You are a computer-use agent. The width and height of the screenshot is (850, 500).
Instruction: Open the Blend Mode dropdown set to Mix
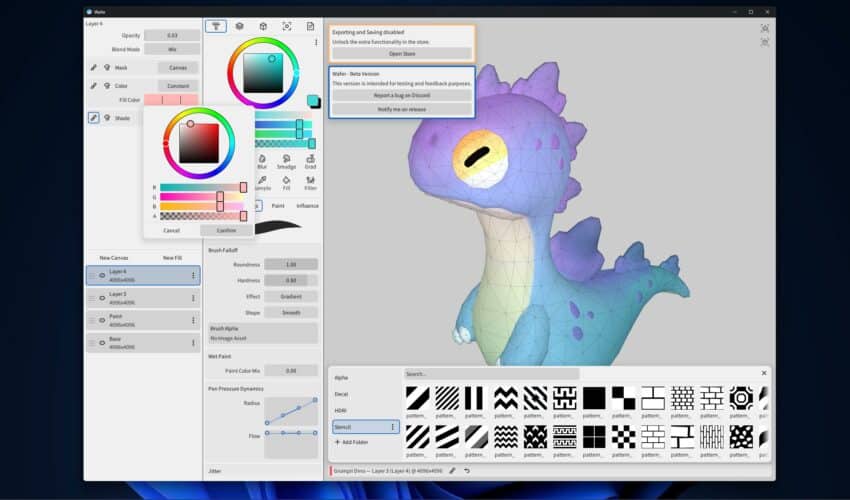172,48
